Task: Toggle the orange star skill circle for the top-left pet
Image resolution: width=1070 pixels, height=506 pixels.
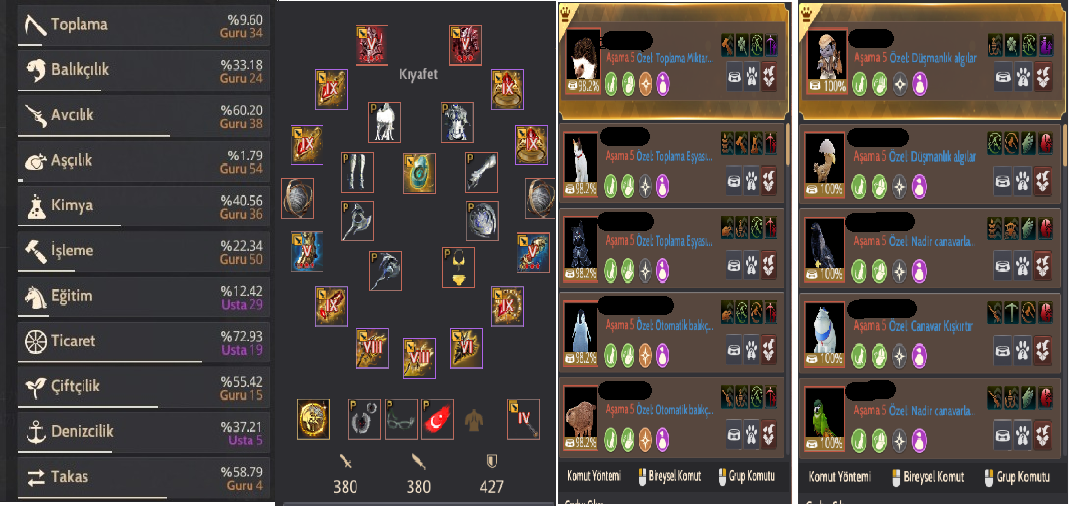Action: coord(645,84)
